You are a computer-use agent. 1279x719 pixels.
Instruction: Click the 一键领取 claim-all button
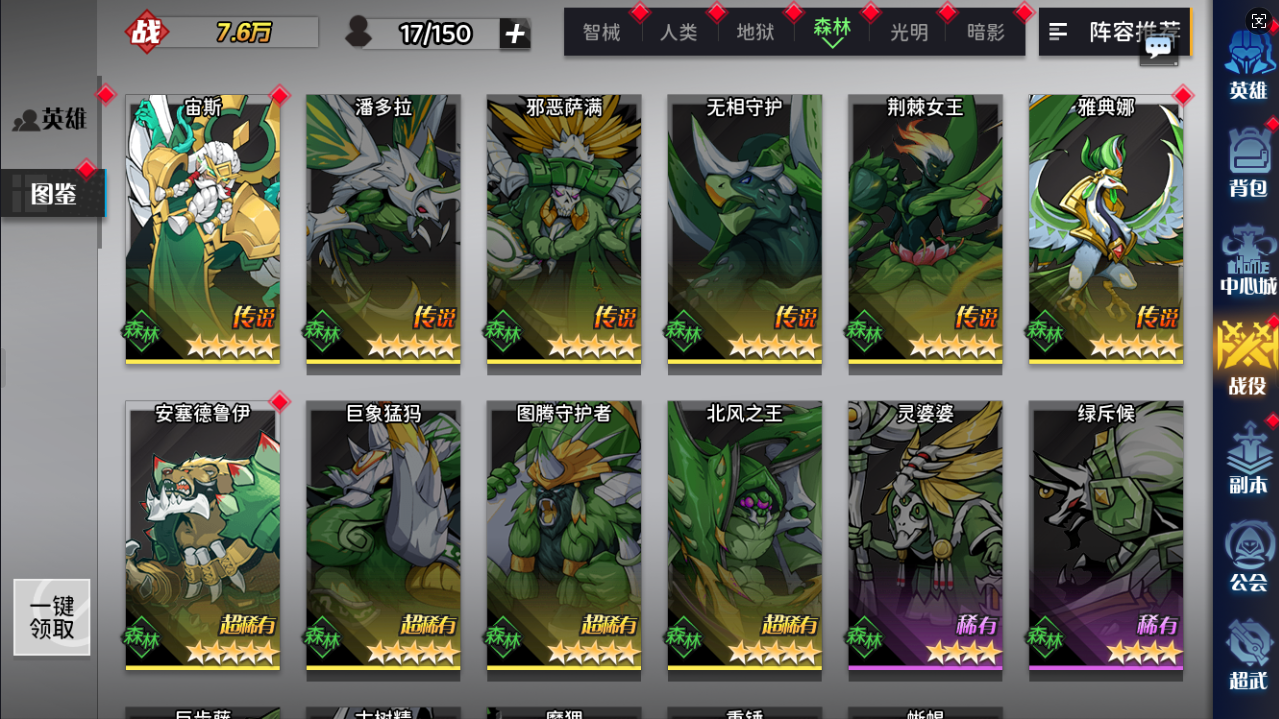coord(52,618)
